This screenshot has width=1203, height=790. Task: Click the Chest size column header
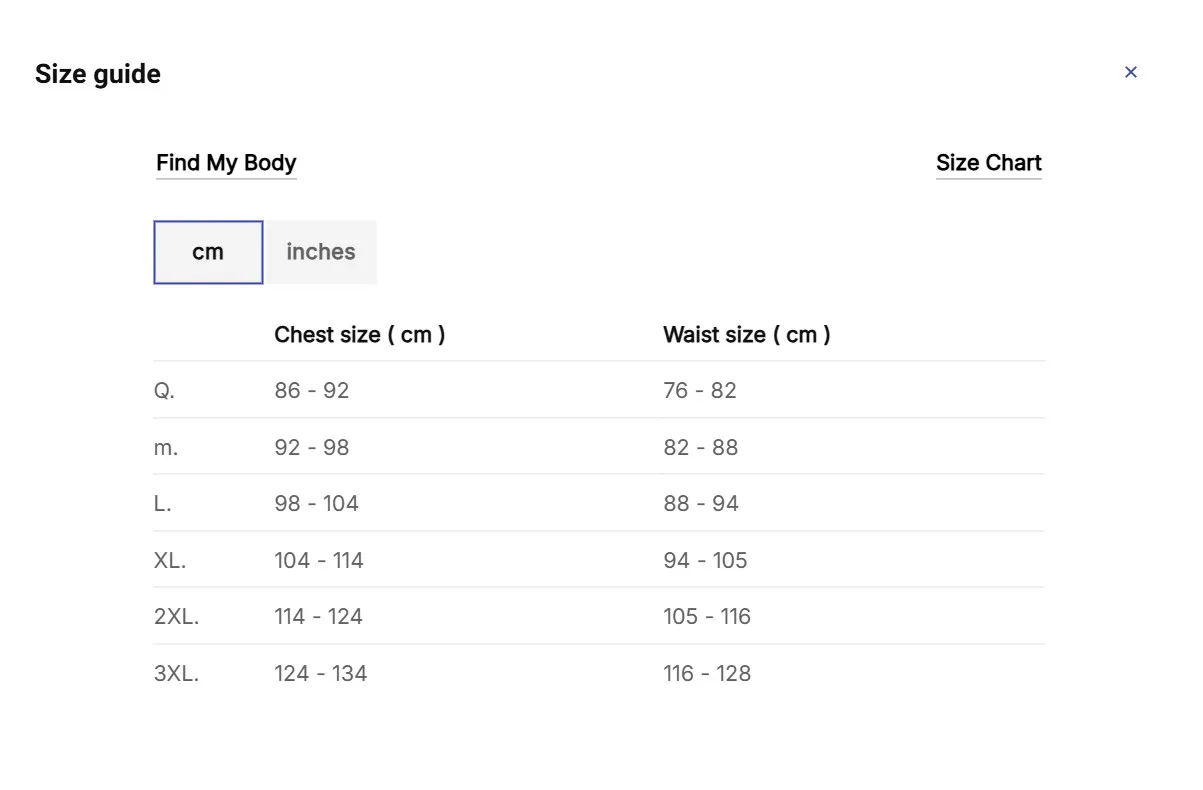360,334
